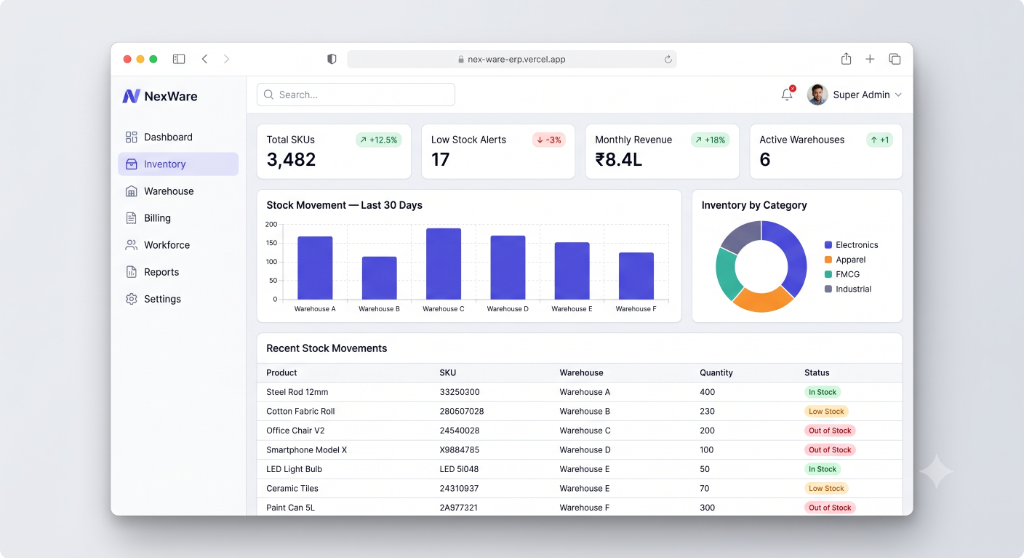Image resolution: width=1024 pixels, height=558 pixels.
Task: Click the Workforce people icon
Action: coord(131,245)
